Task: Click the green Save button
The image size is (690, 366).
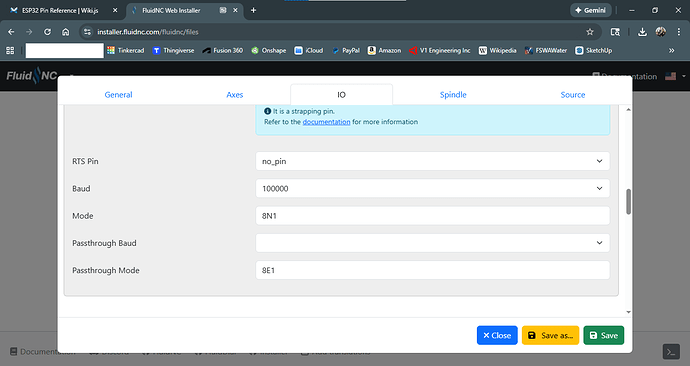Action: (x=604, y=335)
